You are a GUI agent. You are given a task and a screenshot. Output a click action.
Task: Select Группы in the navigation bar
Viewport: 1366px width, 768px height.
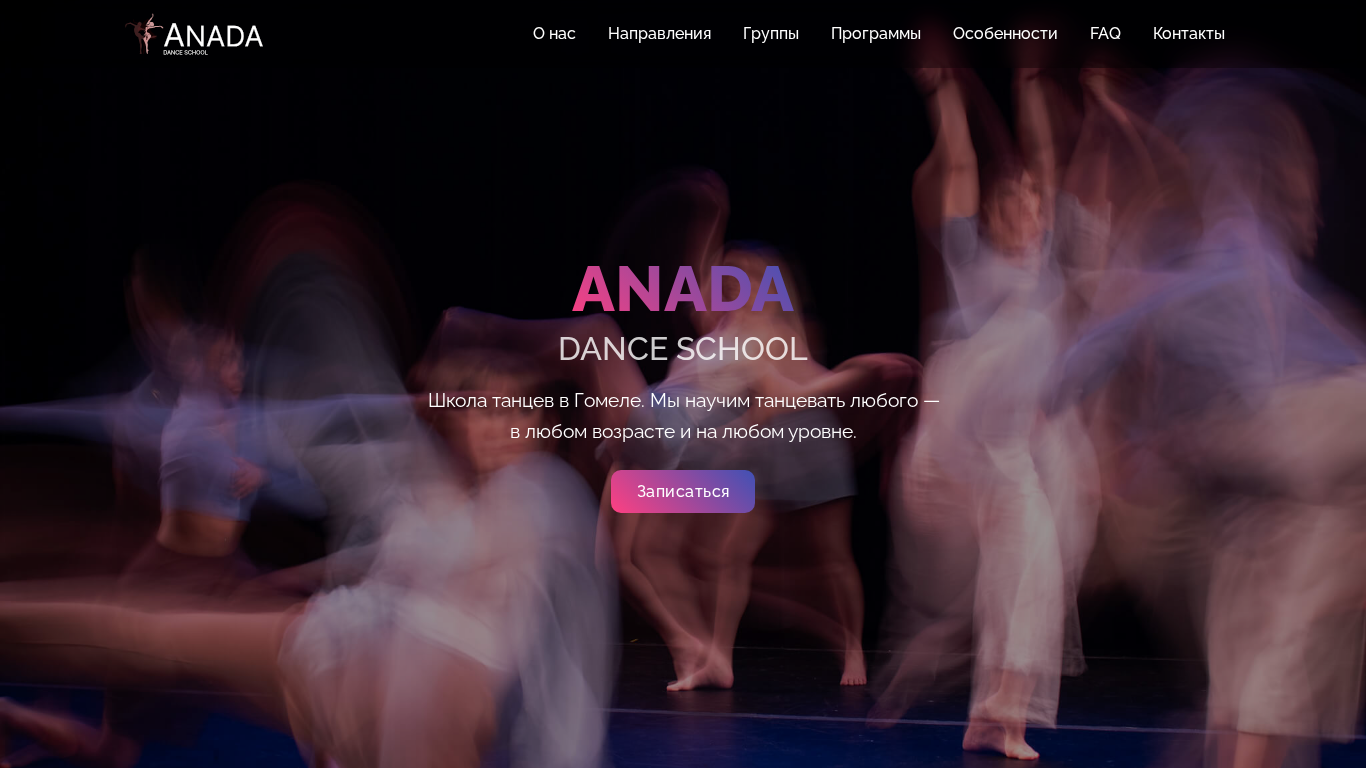coord(771,33)
